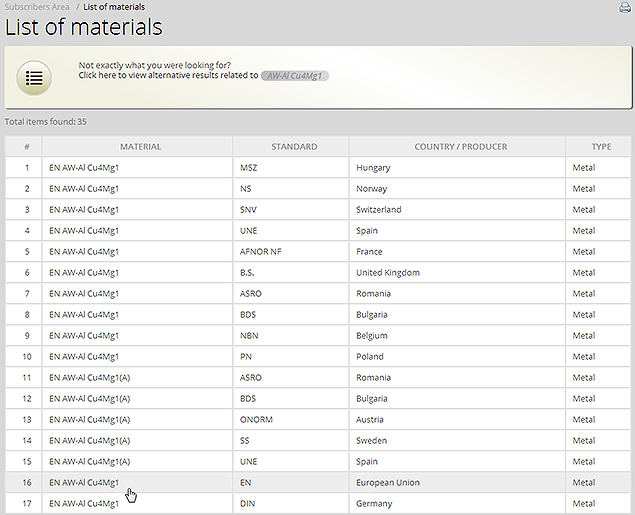
Task: Open EN AW-Al Cu4Mg1 in row 3
Action: point(84,210)
